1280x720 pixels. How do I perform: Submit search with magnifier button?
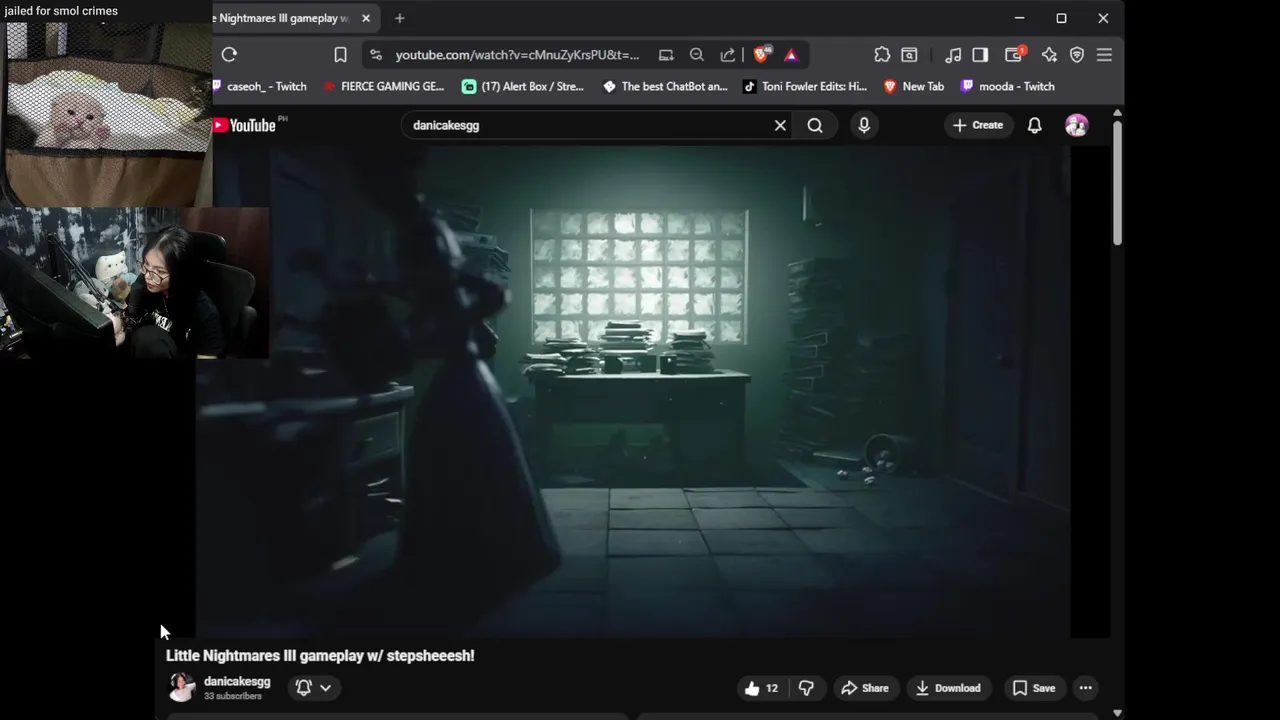click(815, 125)
